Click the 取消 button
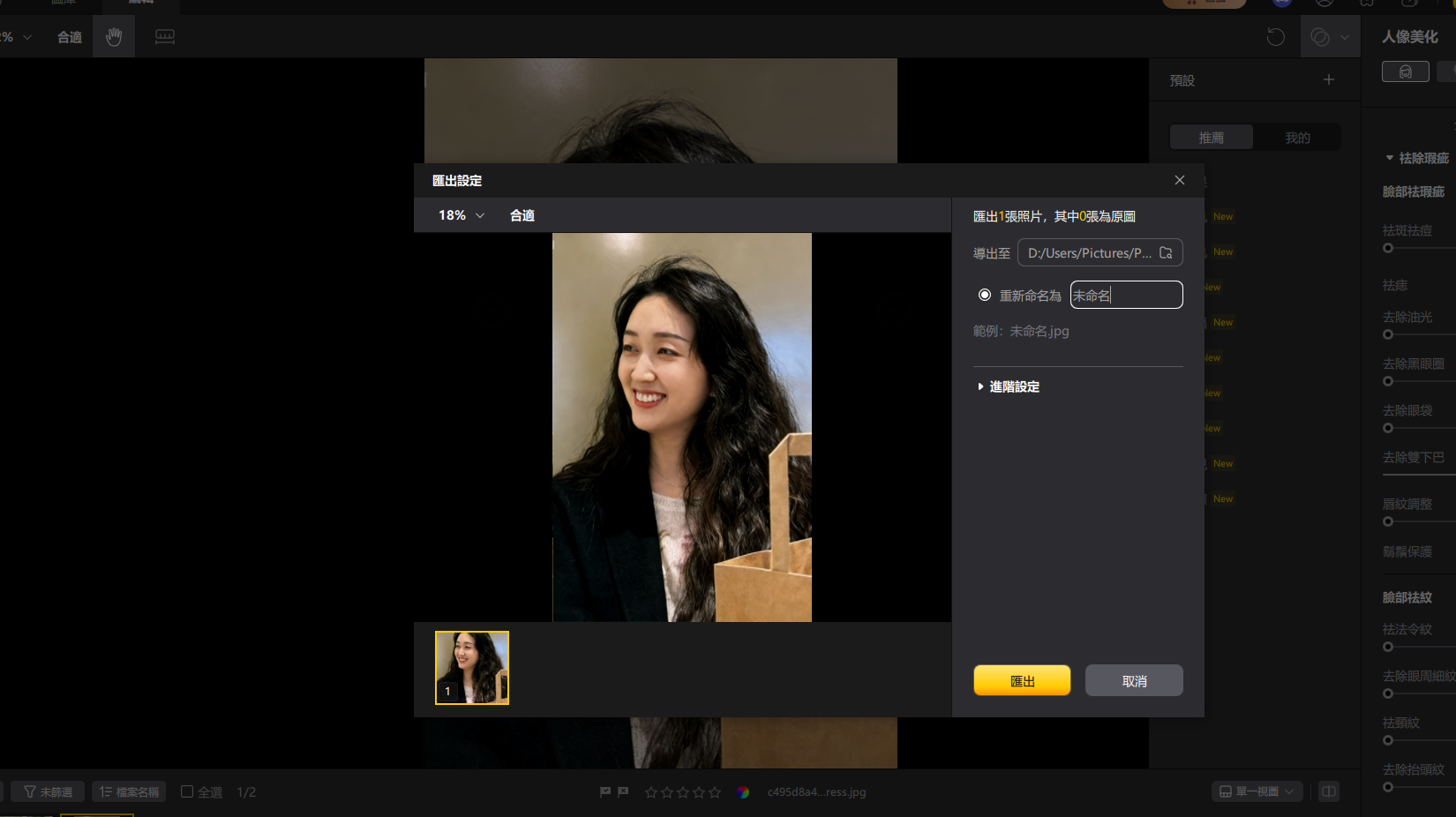 pos(1134,681)
